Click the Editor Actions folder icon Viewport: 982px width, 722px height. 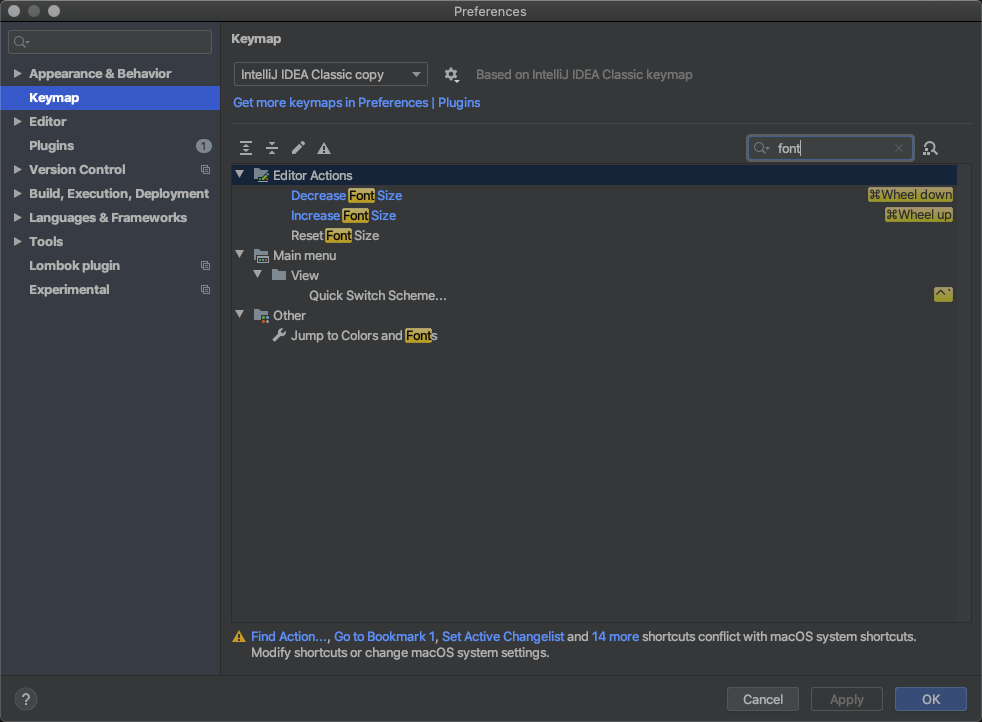(x=261, y=175)
